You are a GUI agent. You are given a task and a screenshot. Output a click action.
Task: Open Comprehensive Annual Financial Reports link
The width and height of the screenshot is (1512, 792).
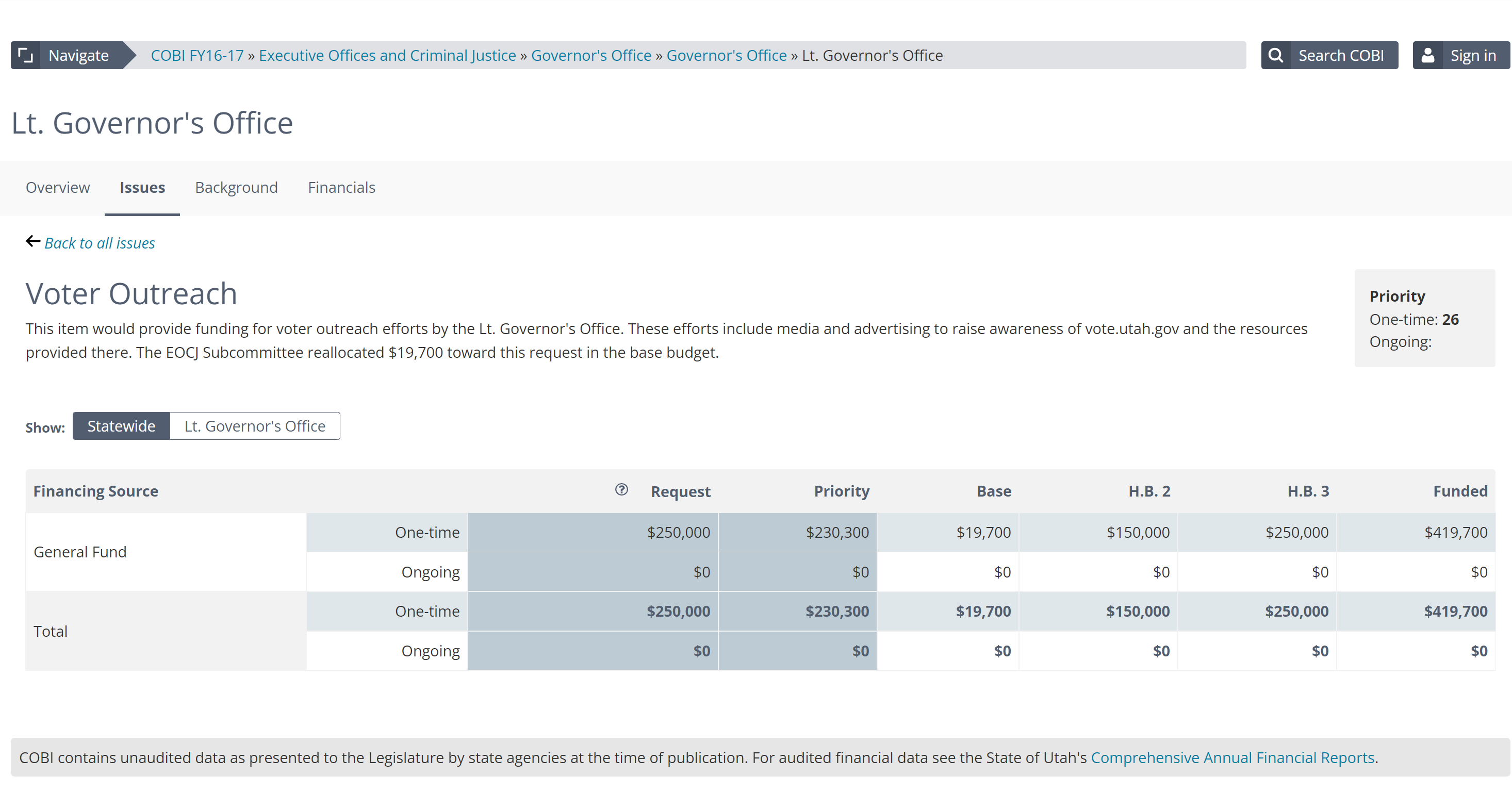[x=1232, y=757]
